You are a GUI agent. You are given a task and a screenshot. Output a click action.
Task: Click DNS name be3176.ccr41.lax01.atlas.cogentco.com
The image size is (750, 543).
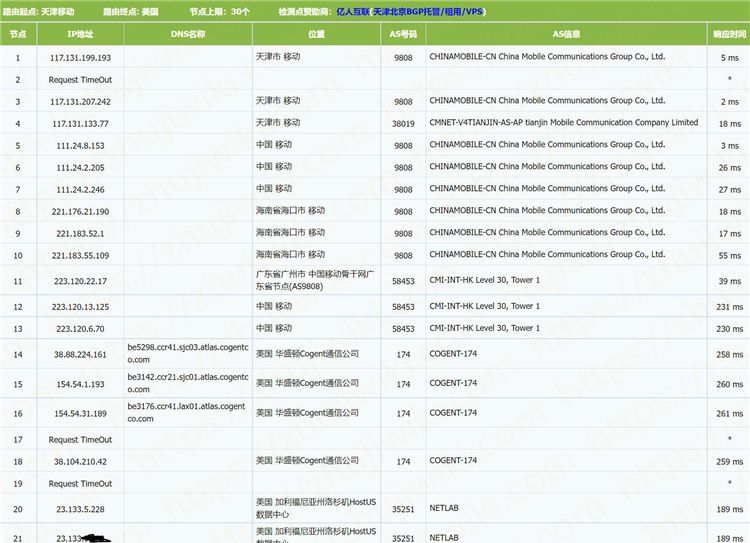(186, 412)
